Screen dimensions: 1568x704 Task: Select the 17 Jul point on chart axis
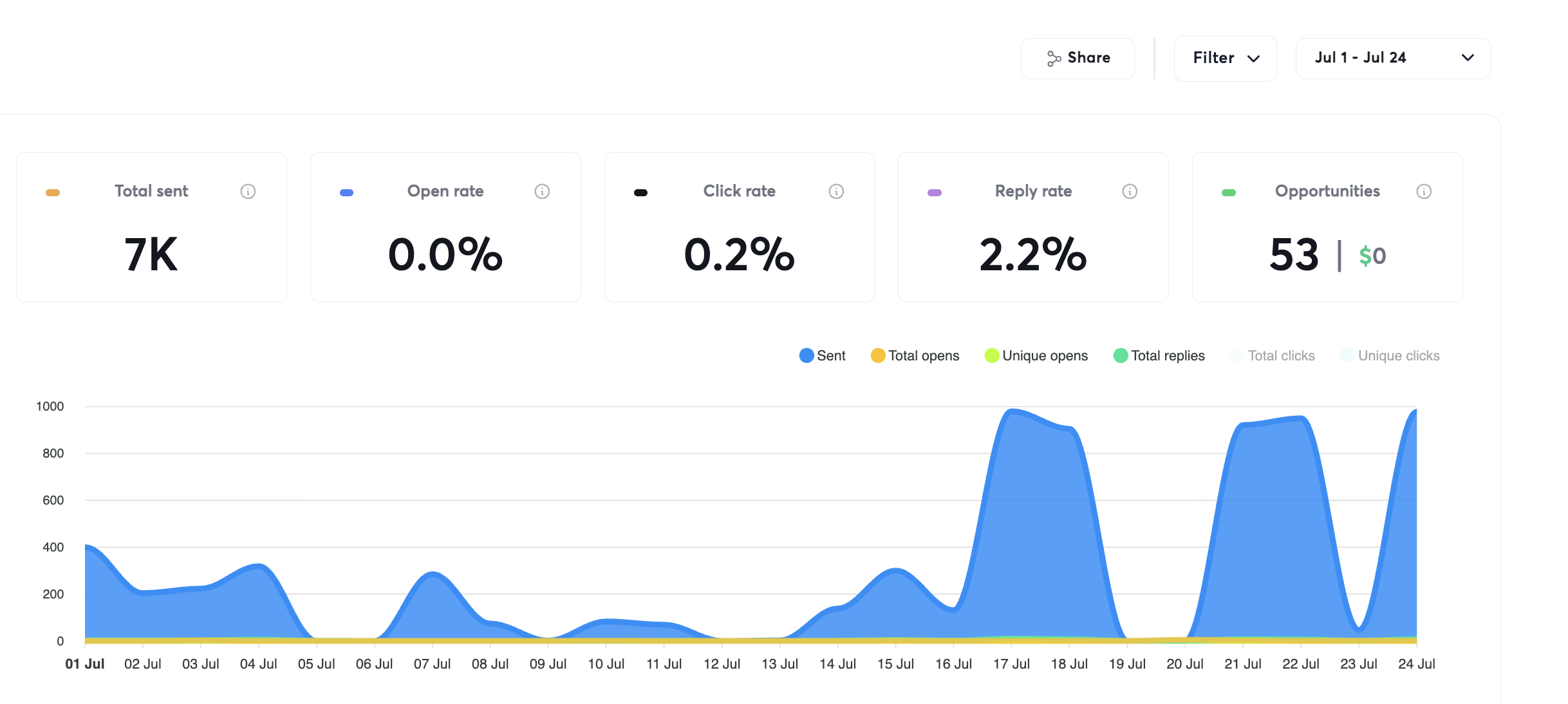tap(1011, 663)
